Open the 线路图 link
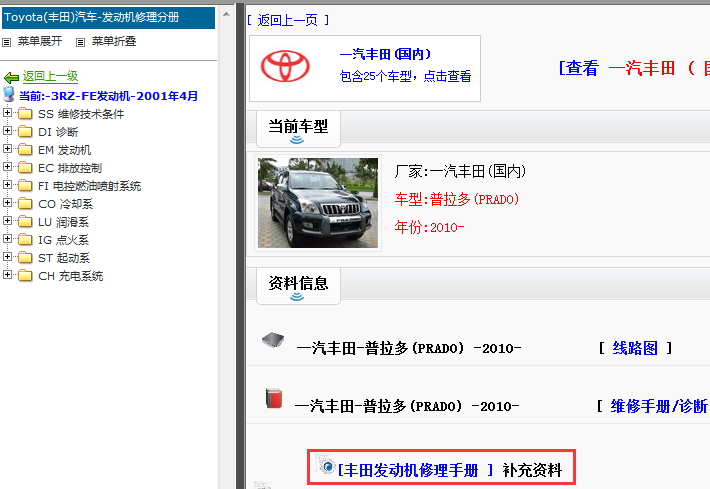Screen dimensions: 710x489 [x=635, y=348]
